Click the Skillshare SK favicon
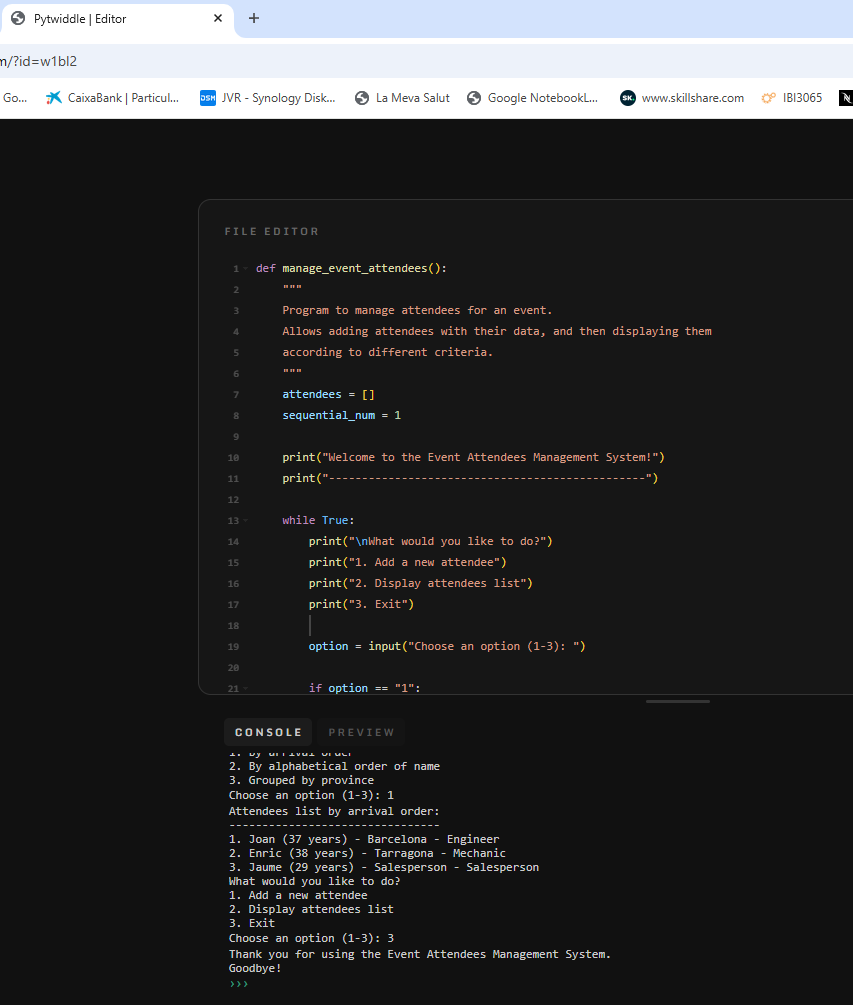 [627, 98]
